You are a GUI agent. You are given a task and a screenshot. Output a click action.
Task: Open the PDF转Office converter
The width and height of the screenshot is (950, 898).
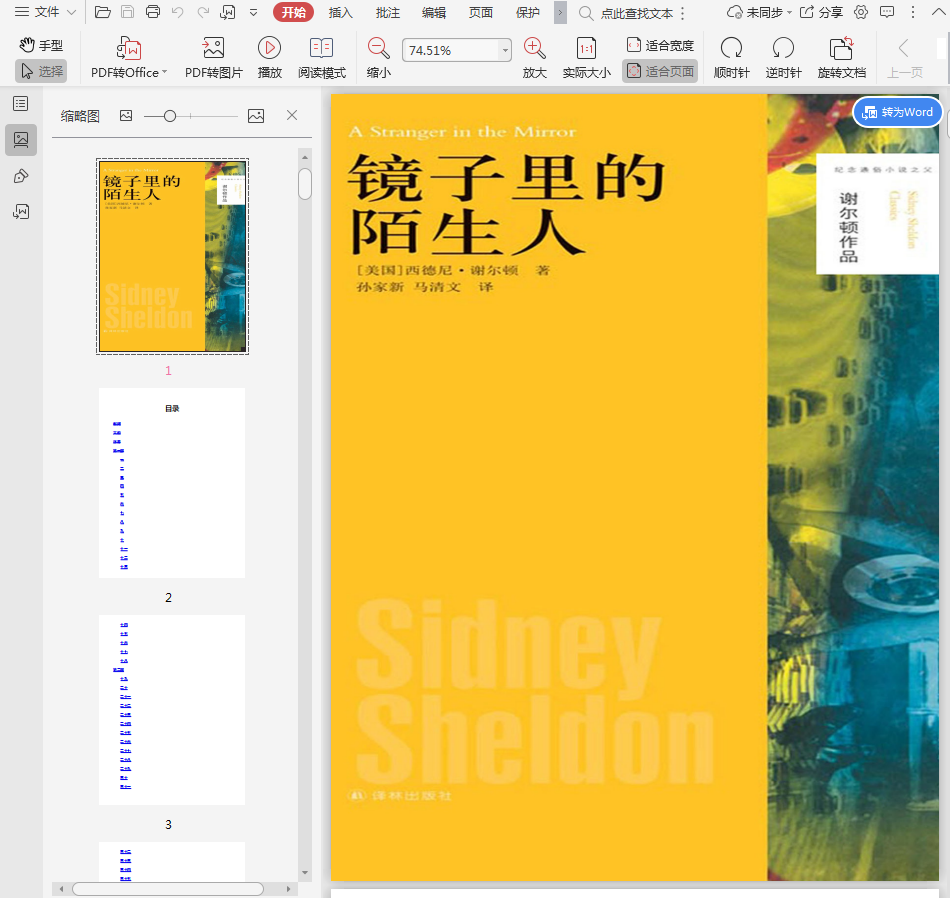coord(128,58)
